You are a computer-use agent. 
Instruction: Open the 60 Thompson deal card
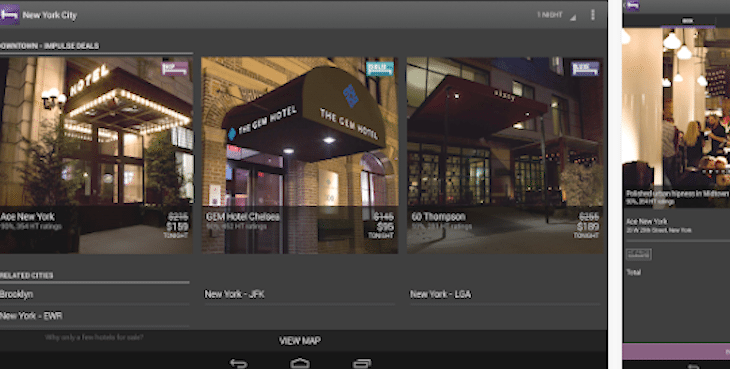tap(505, 155)
